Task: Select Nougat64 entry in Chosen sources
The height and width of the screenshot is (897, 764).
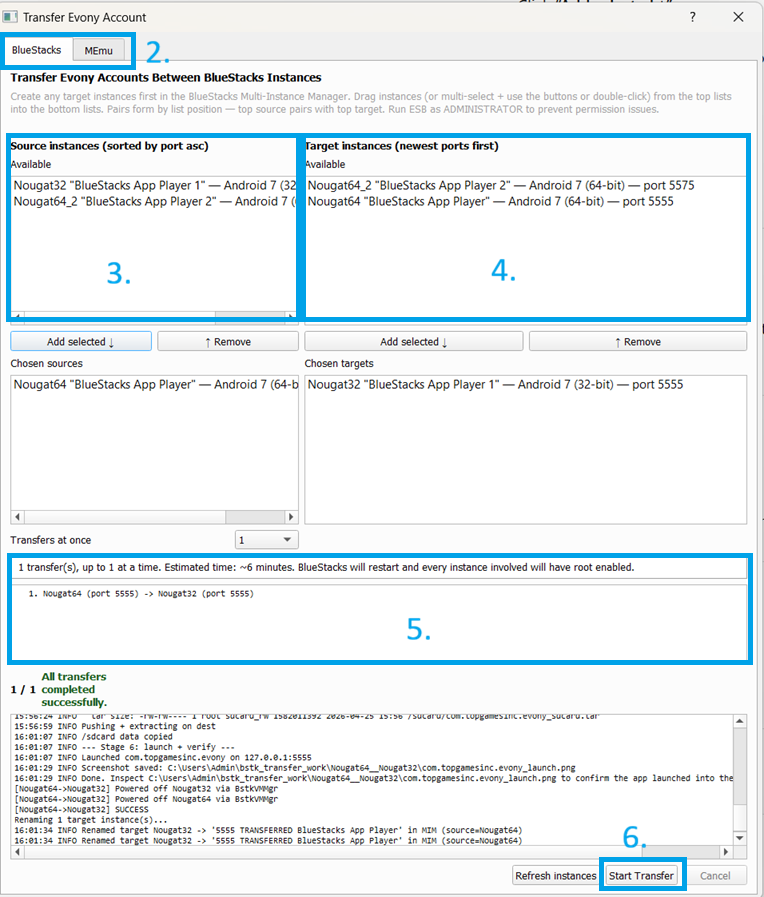Action: (x=154, y=384)
